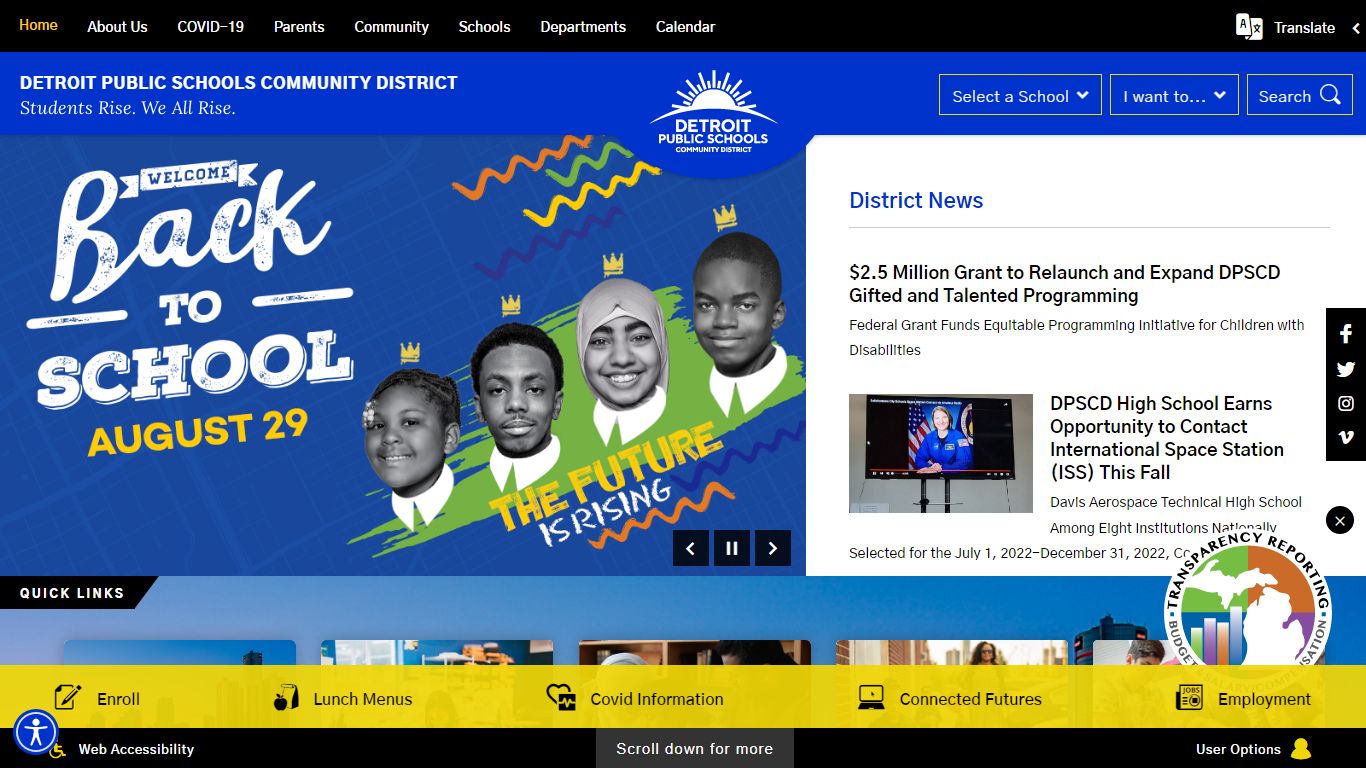
Task: Click the Detroit Public Schools logo
Action: click(x=713, y=113)
